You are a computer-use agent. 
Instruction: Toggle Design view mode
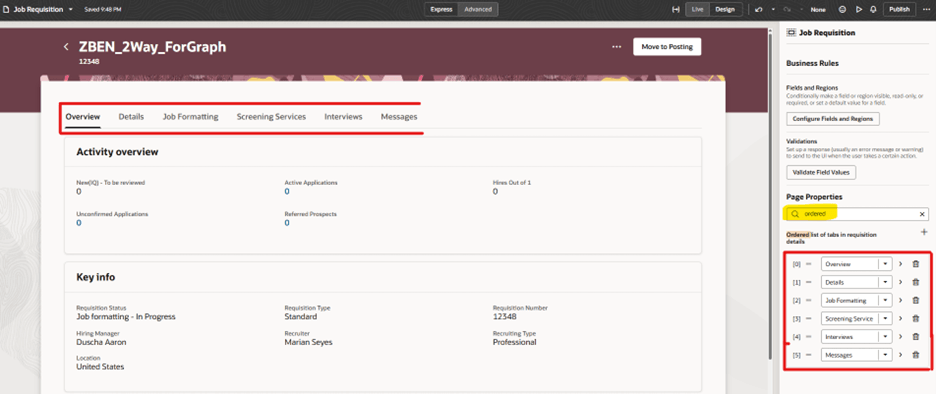(725, 10)
